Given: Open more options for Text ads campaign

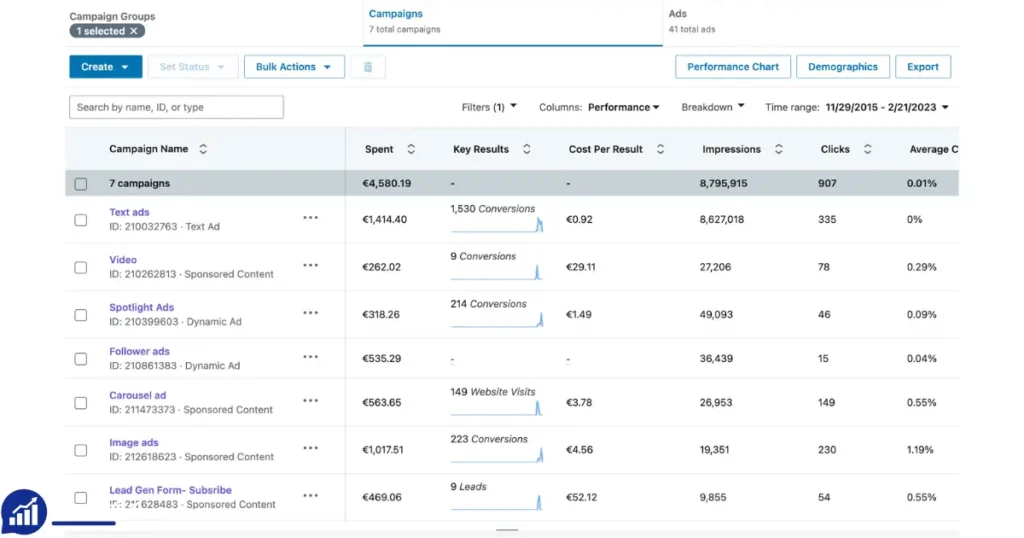Looking at the screenshot, I should point(311,217).
